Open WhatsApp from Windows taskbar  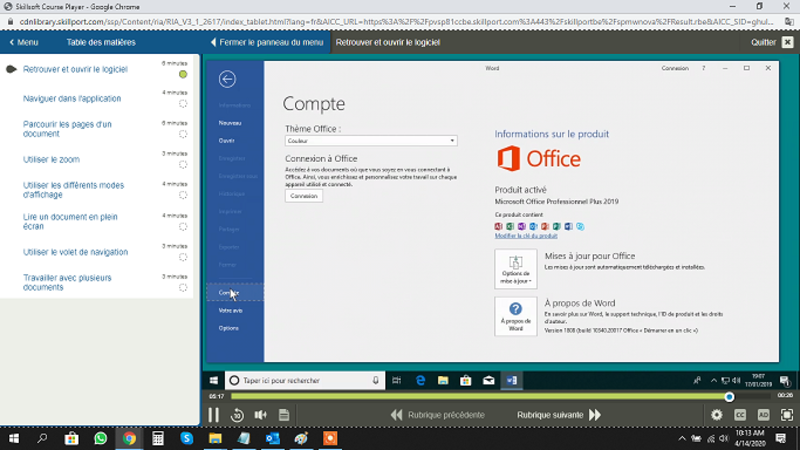pyautogui.click(x=101, y=438)
